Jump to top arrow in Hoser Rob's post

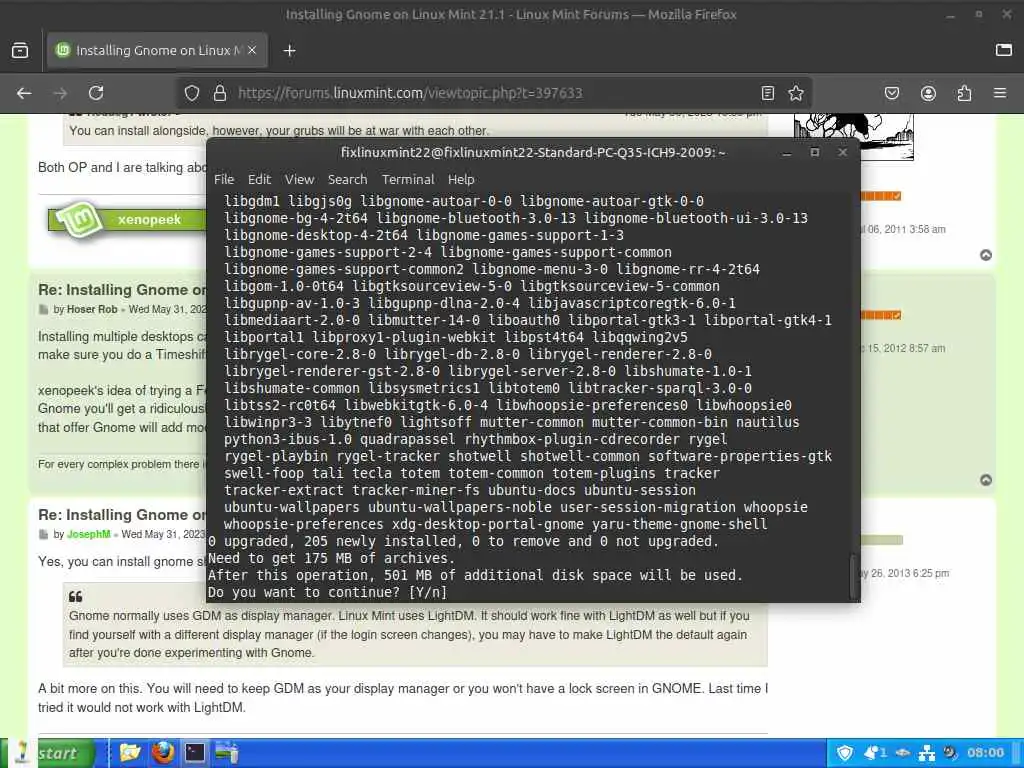coord(986,480)
